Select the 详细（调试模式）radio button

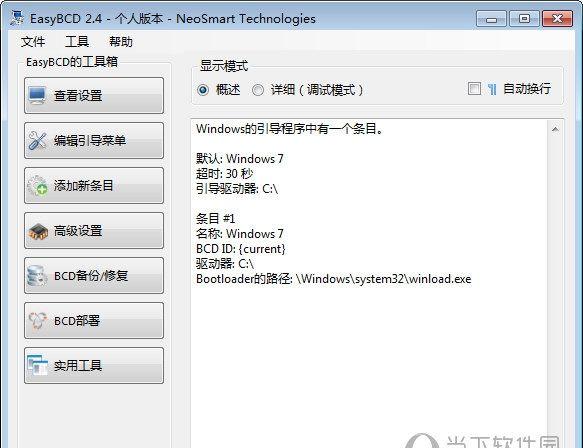(258, 90)
